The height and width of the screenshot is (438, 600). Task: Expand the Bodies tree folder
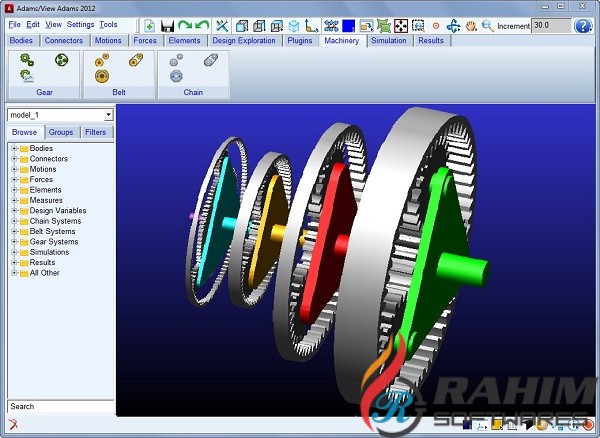click(14, 148)
